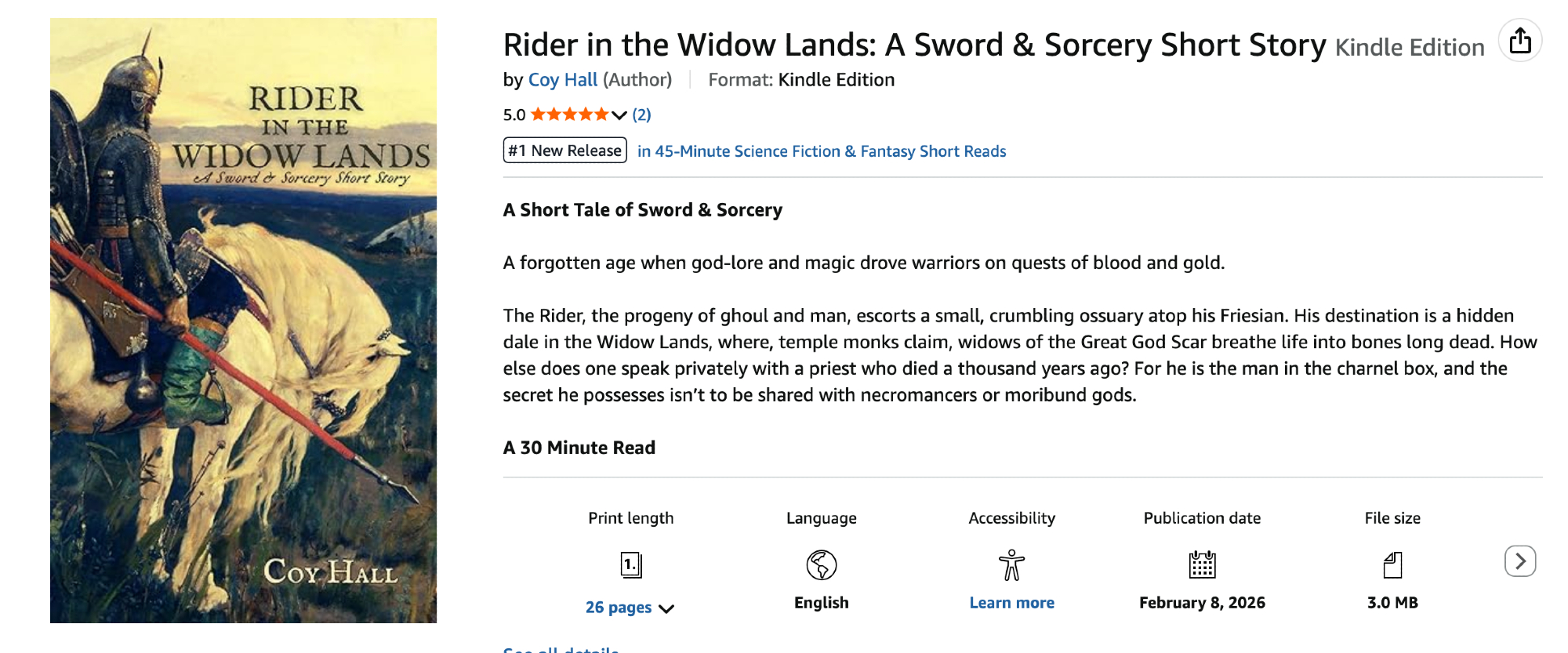Click the Rider in the Widow Lands title

(914, 45)
